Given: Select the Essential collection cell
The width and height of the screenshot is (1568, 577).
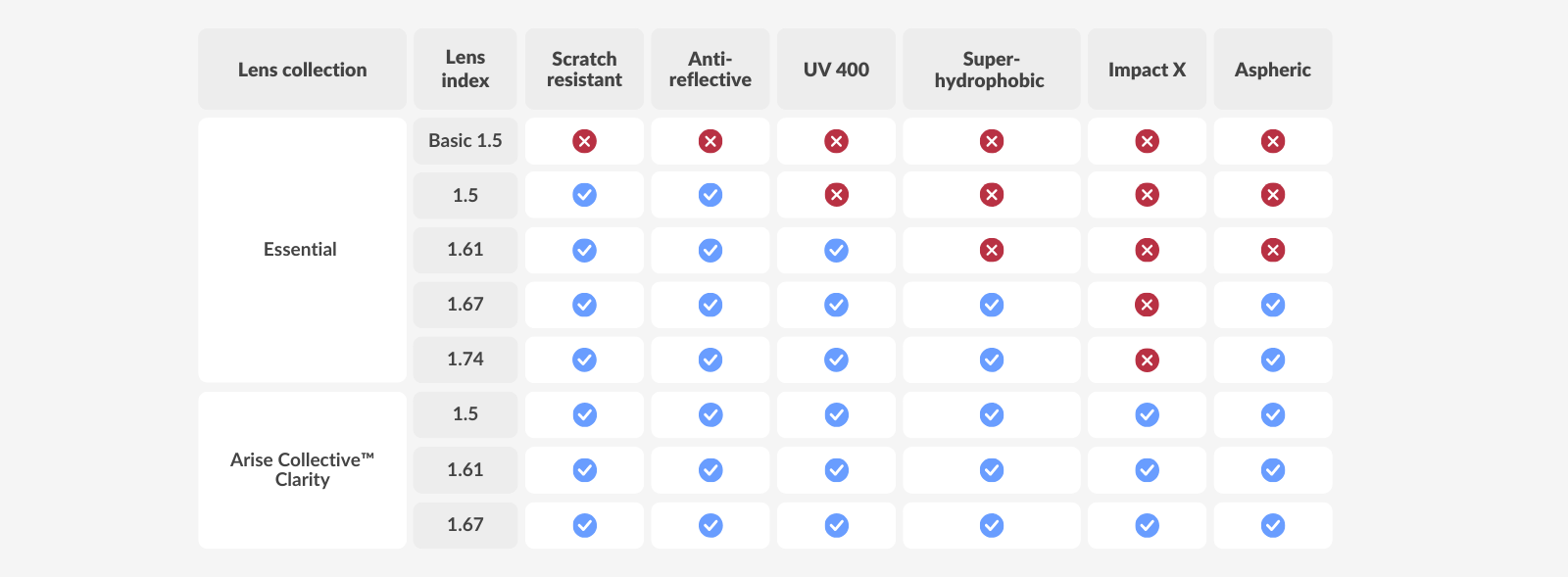Looking at the screenshot, I should [x=302, y=250].
